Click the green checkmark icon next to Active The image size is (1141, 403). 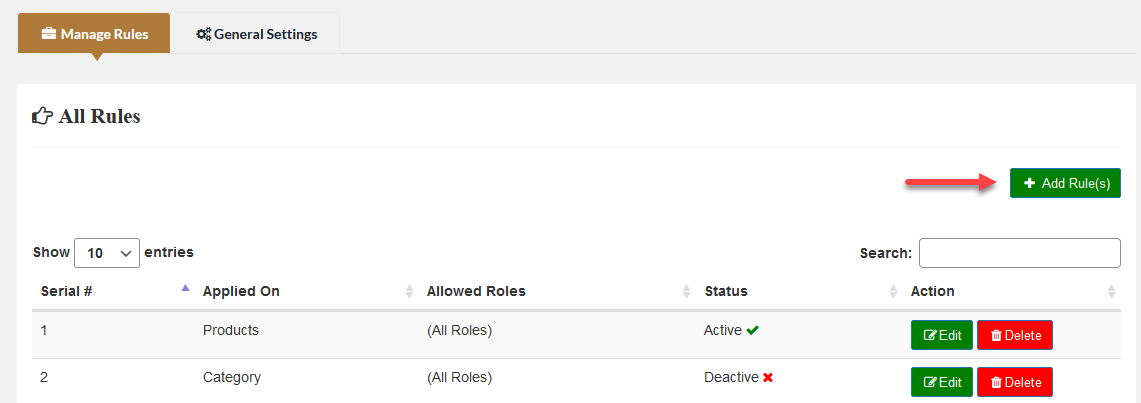[753, 331]
